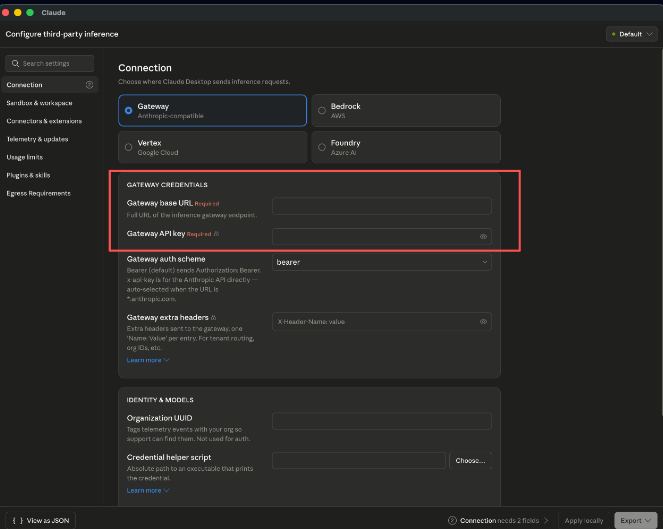Open Usage limits settings
The width and height of the screenshot is (663, 529).
[25, 157]
